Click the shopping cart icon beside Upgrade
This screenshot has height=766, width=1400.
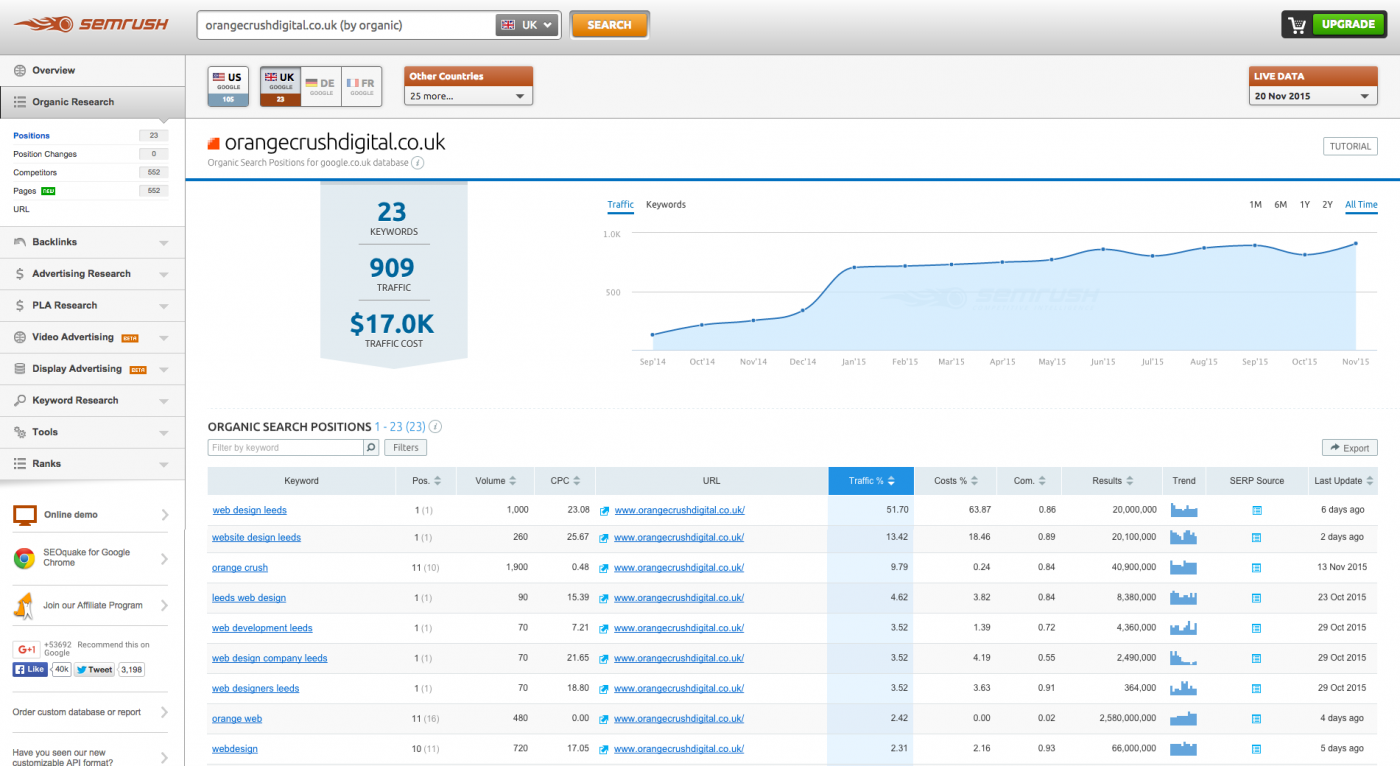[x=1298, y=25]
